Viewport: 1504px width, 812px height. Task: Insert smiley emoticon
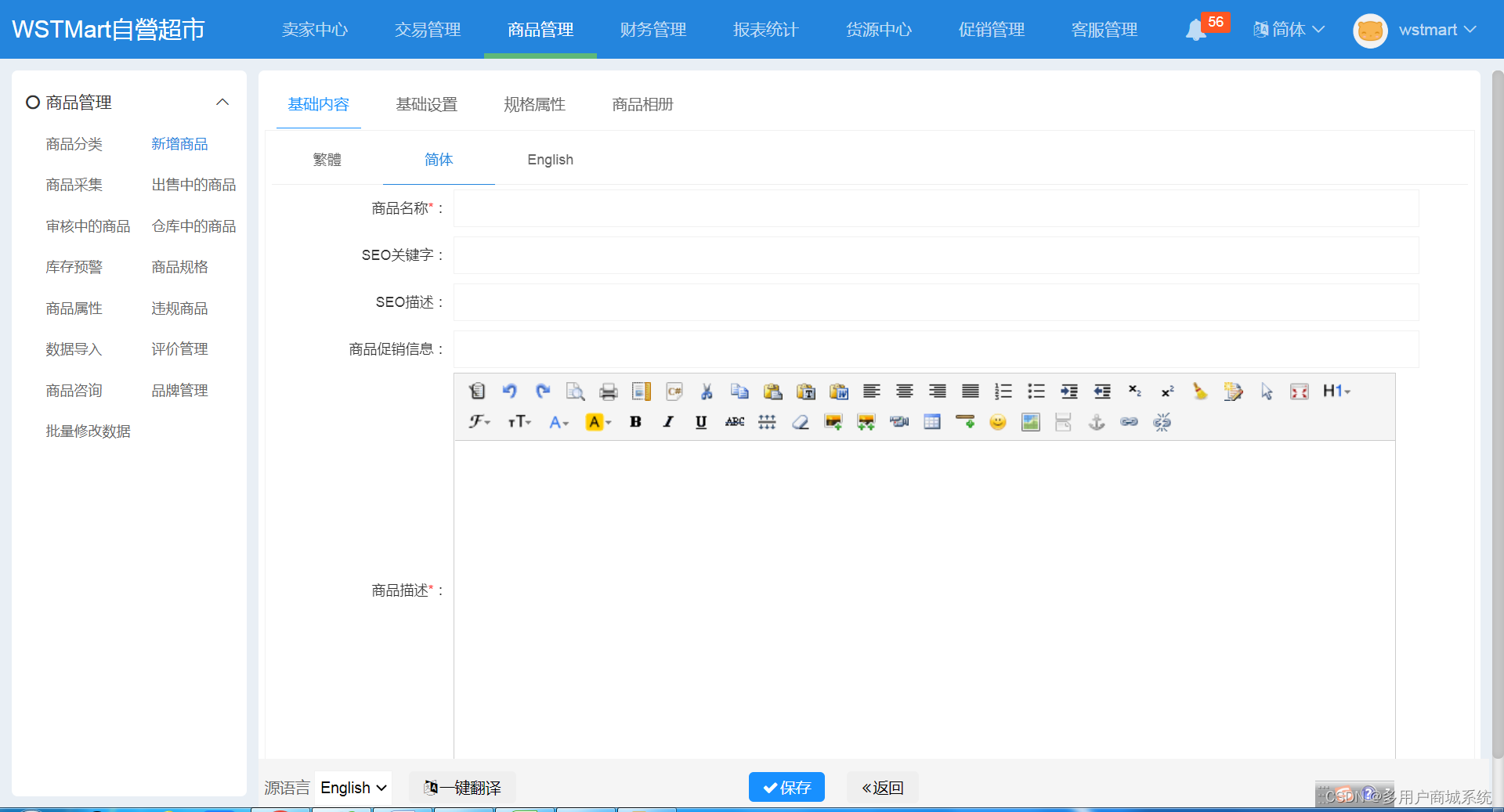pos(997,422)
